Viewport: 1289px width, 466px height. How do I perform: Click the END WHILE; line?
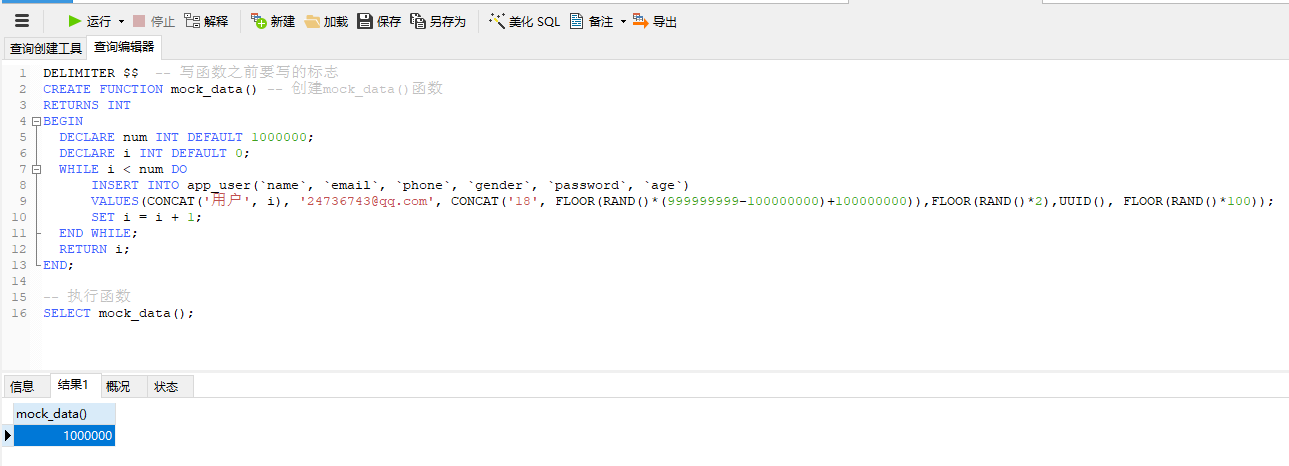click(x=99, y=233)
